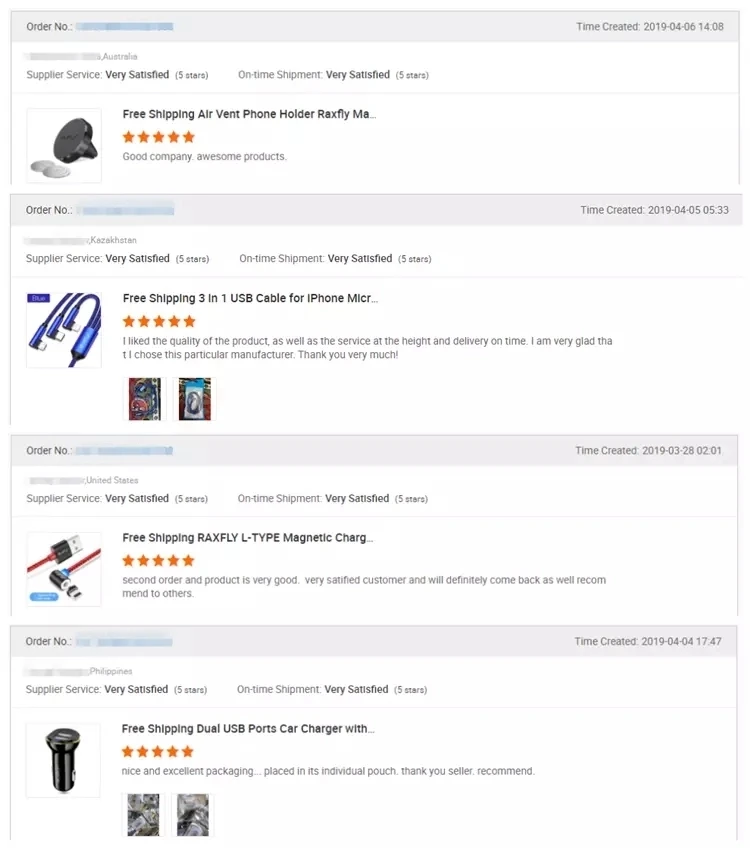This screenshot has width=750, height=848.
Task: Click star rating of Magnetic Charger review
Action: [x=158, y=561]
